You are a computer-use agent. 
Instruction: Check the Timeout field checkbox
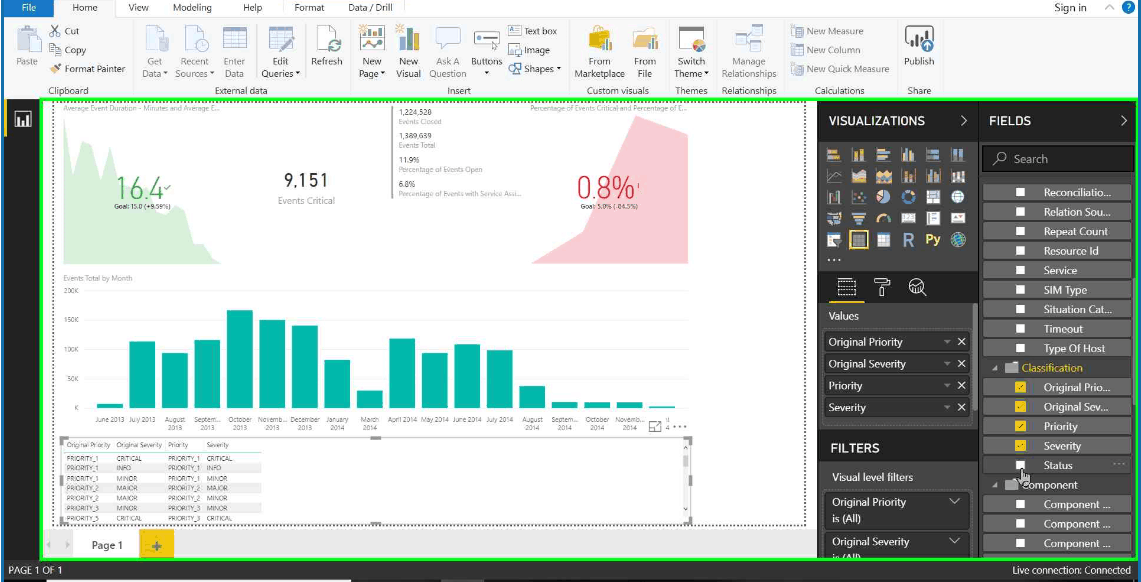[1020, 329]
